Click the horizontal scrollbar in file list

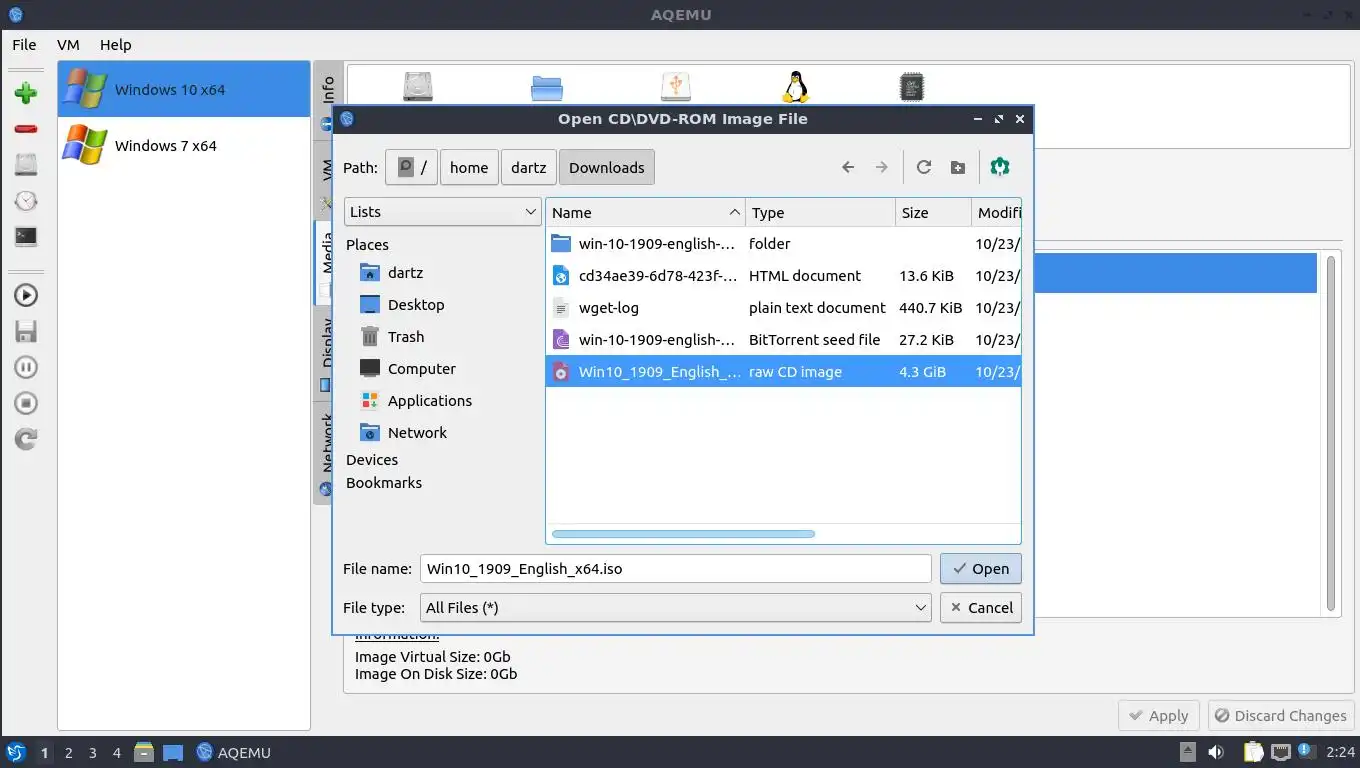pyautogui.click(x=683, y=534)
